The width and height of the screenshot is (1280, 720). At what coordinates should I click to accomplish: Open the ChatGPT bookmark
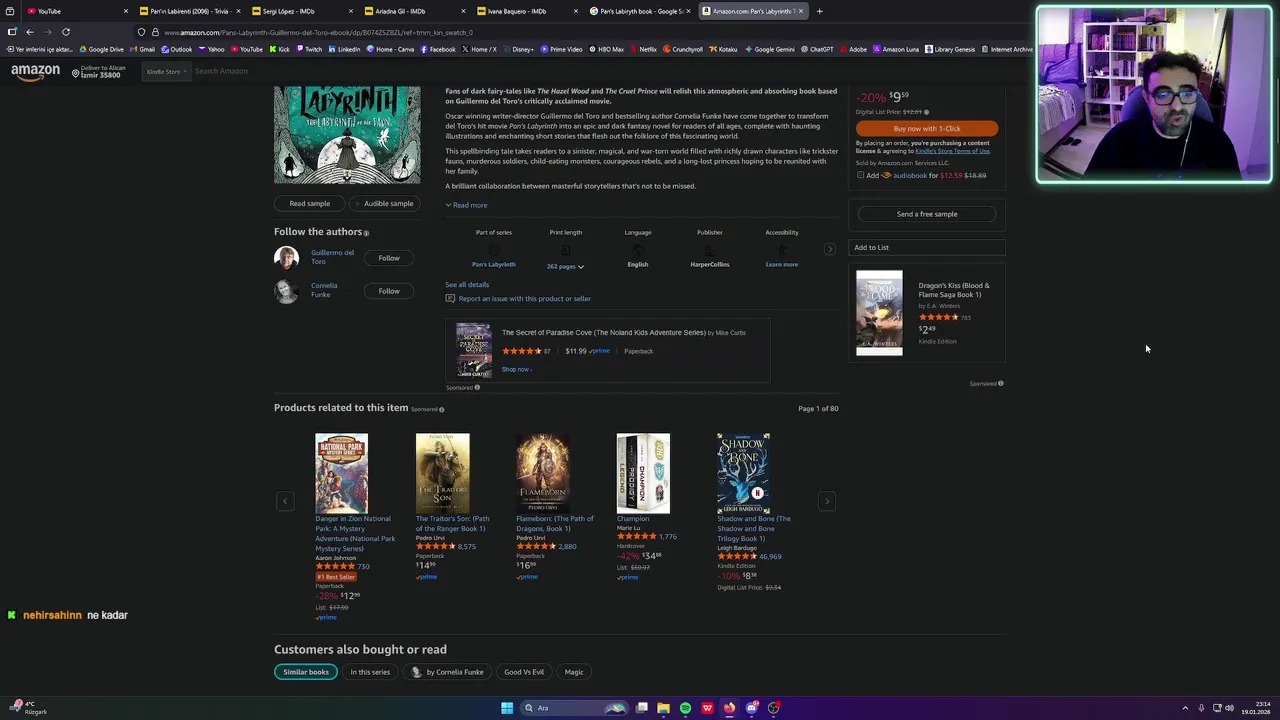click(817, 49)
